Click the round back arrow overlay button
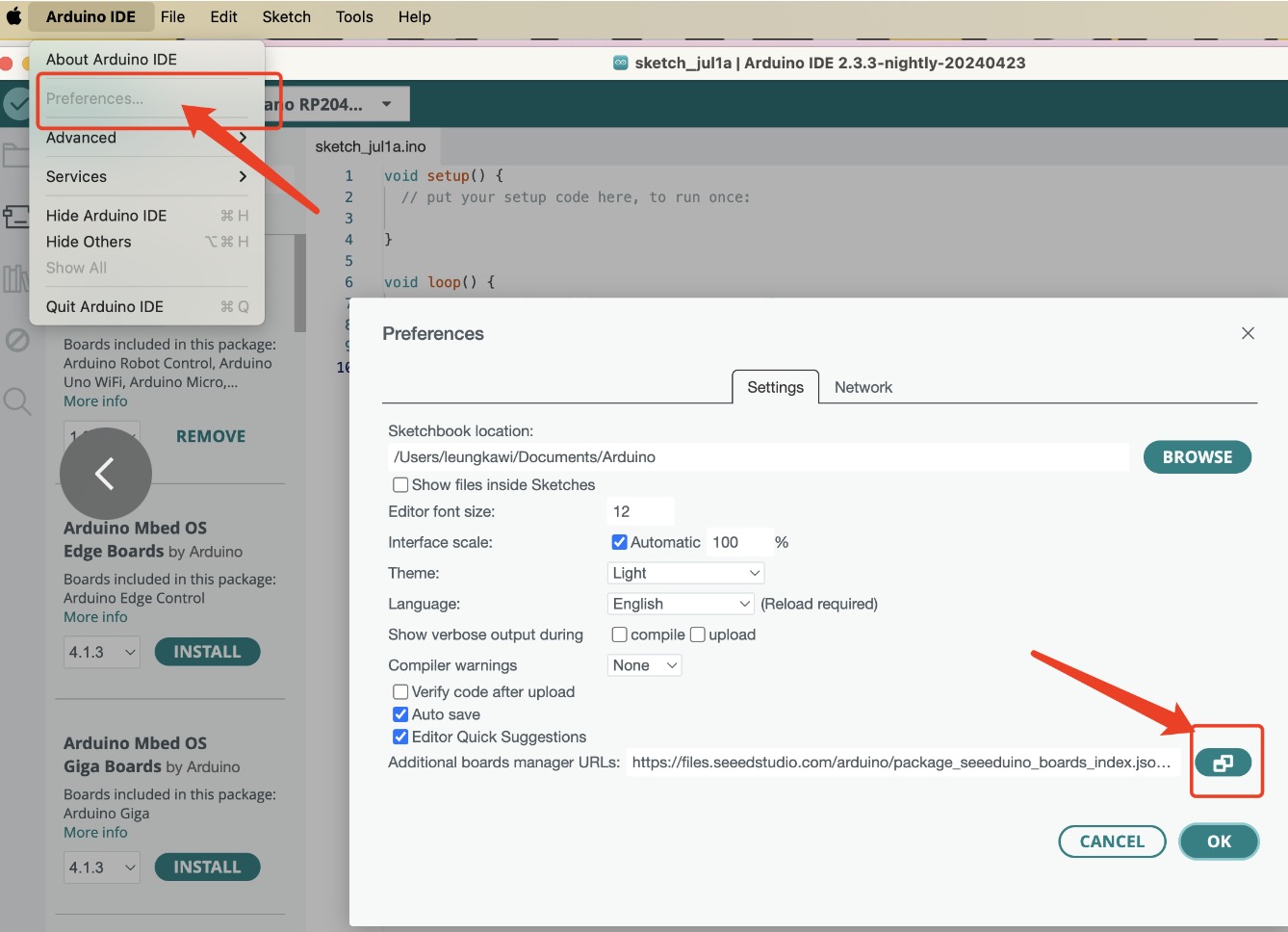Image resolution: width=1288 pixels, height=932 pixels. point(106,474)
